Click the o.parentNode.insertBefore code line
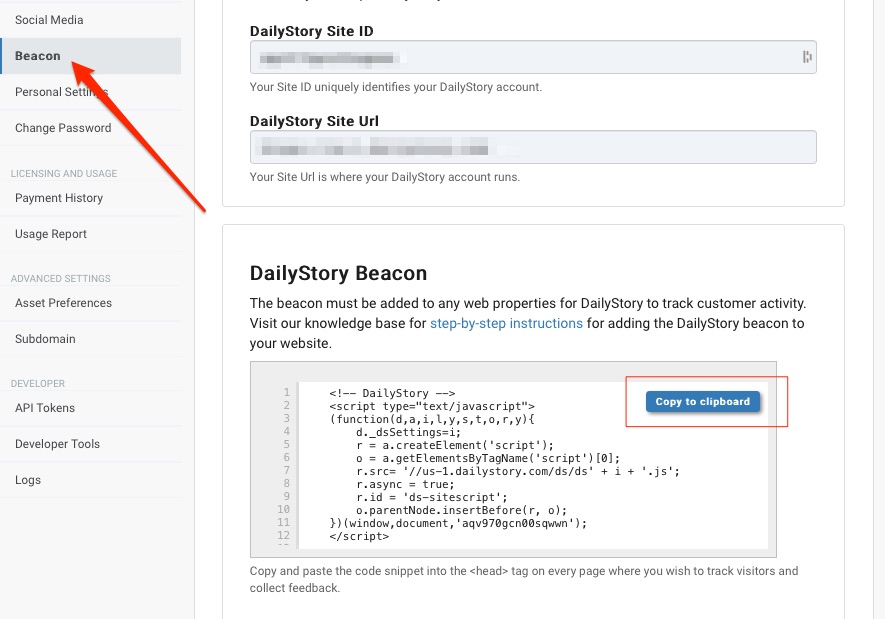Image resolution: width=885 pixels, height=619 pixels. (461, 510)
